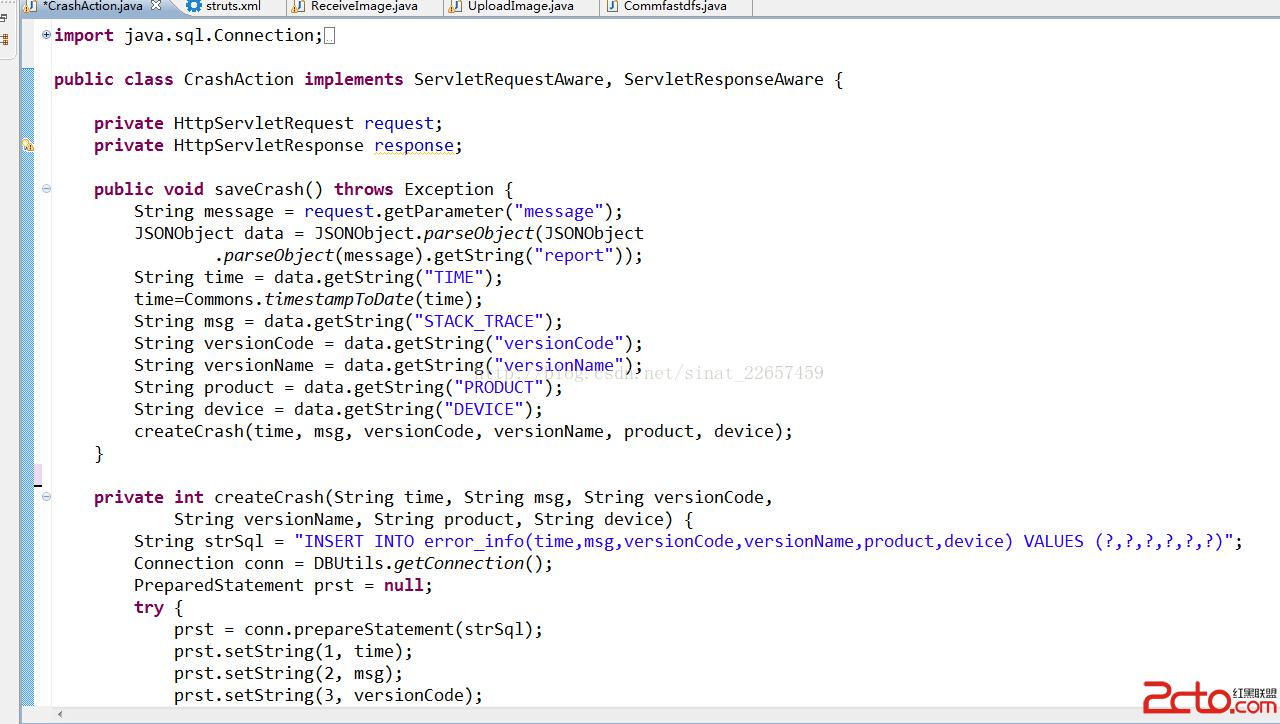This screenshot has height=724, width=1280.
Task: Click the warning marker beside the response field
Action: [28, 145]
